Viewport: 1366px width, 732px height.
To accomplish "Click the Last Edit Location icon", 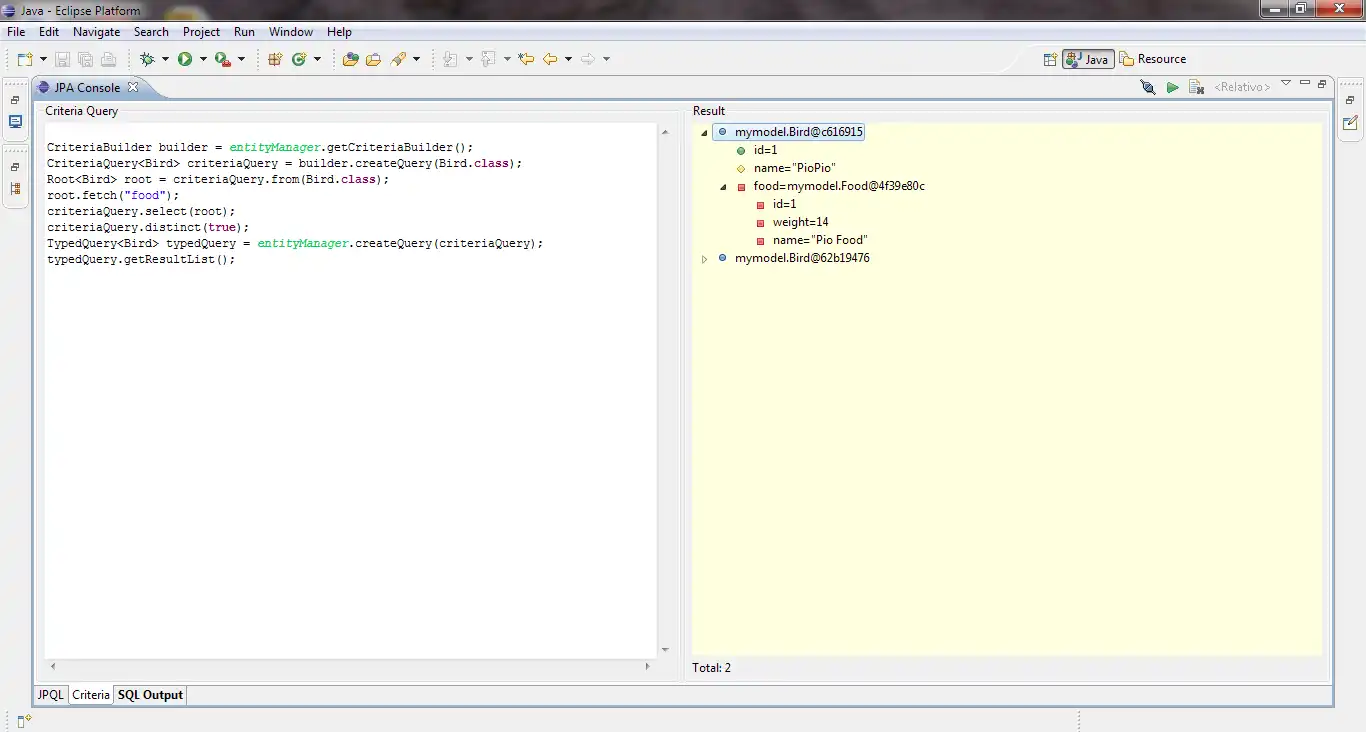I will [526, 60].
